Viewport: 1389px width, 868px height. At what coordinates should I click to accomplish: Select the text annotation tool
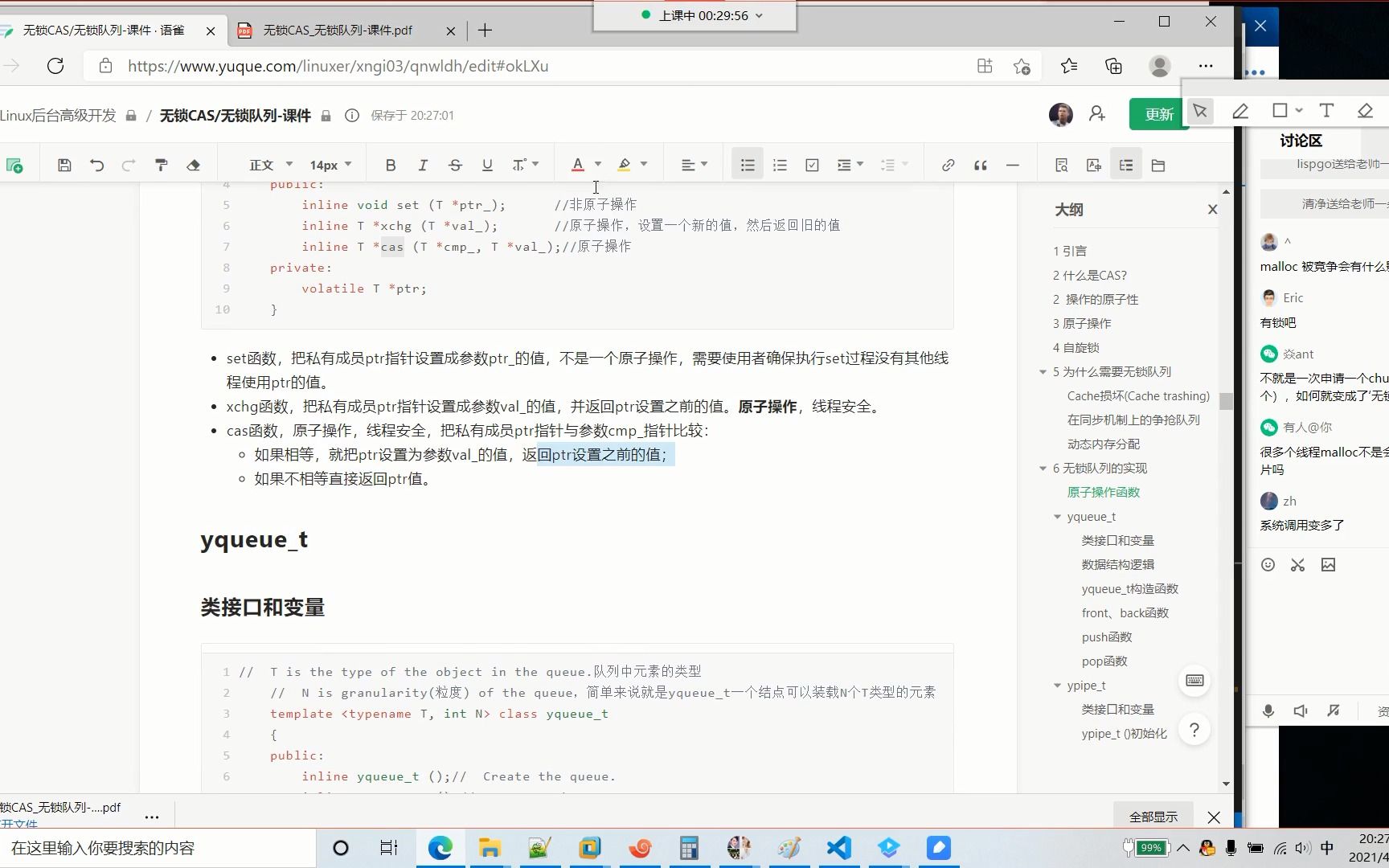pos(1326,112)
